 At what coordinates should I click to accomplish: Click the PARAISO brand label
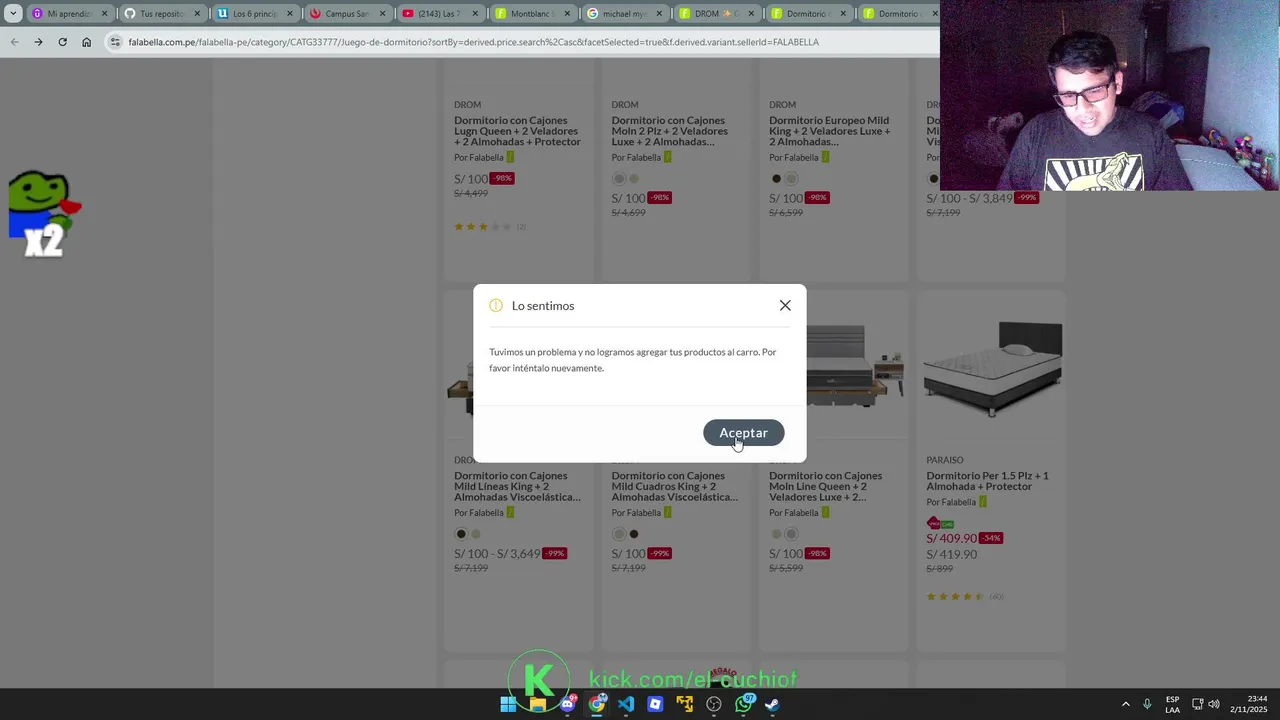click(945, 460)
